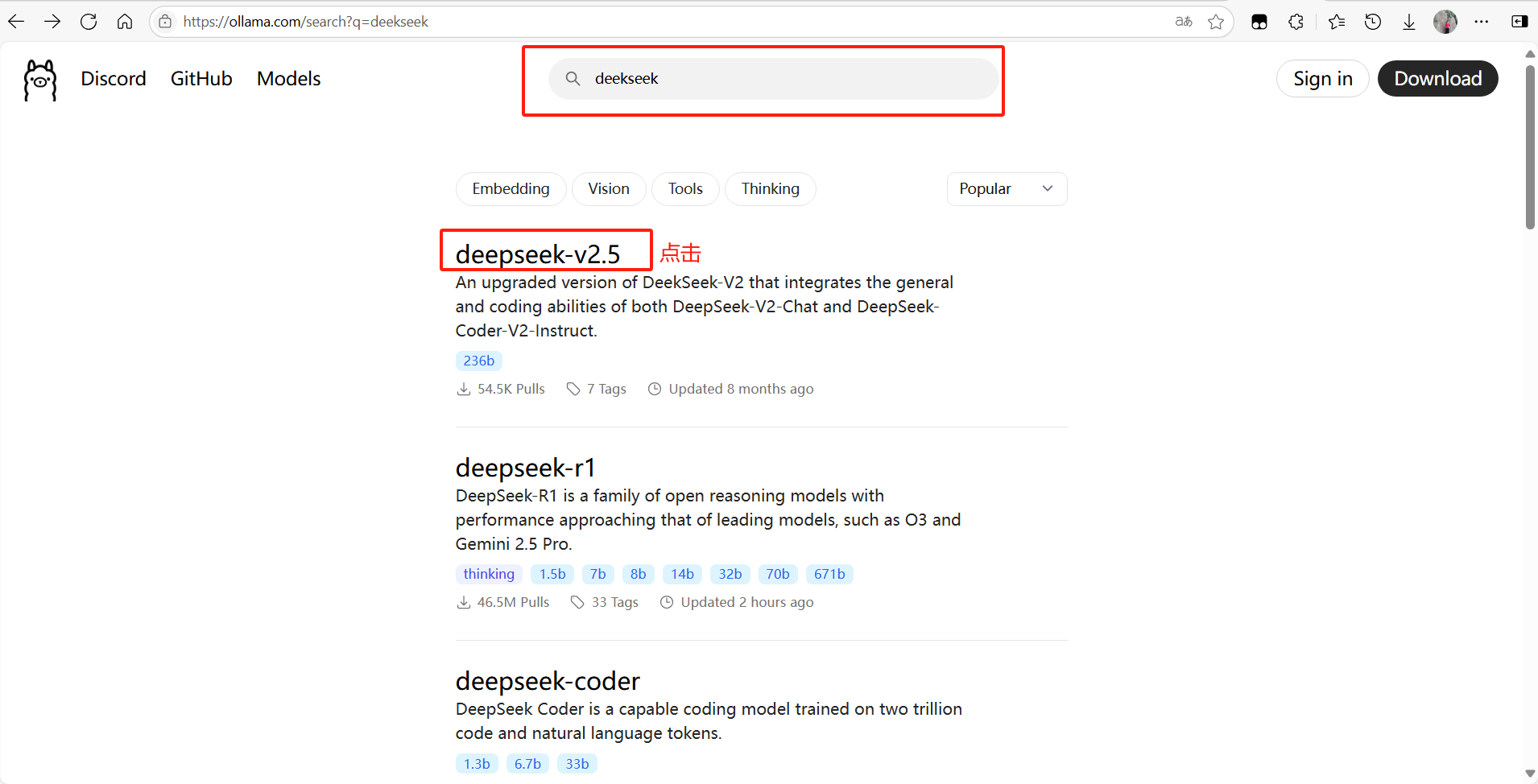The height and width of the screenshot is (784, 1538).
Task: View site info lock icon
Action: coord(165,22)
